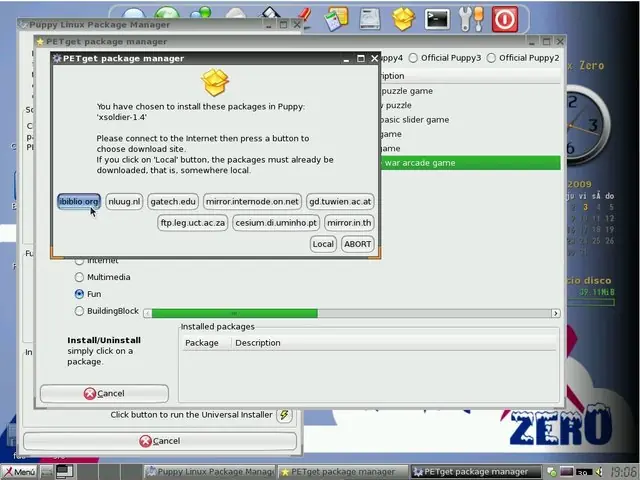Run the Universal Installer lightning button

284,415
